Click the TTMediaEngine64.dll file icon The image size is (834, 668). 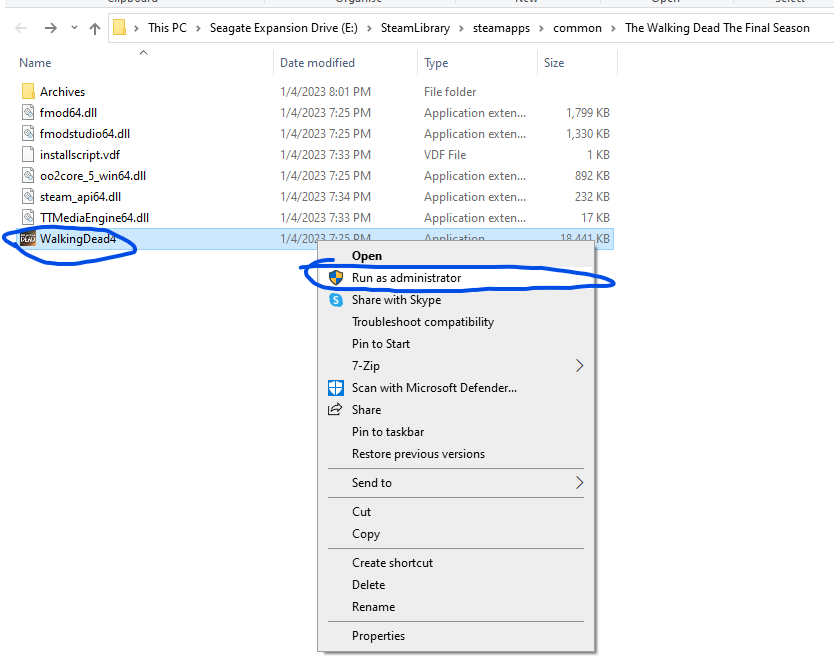[x=28, y=218]
